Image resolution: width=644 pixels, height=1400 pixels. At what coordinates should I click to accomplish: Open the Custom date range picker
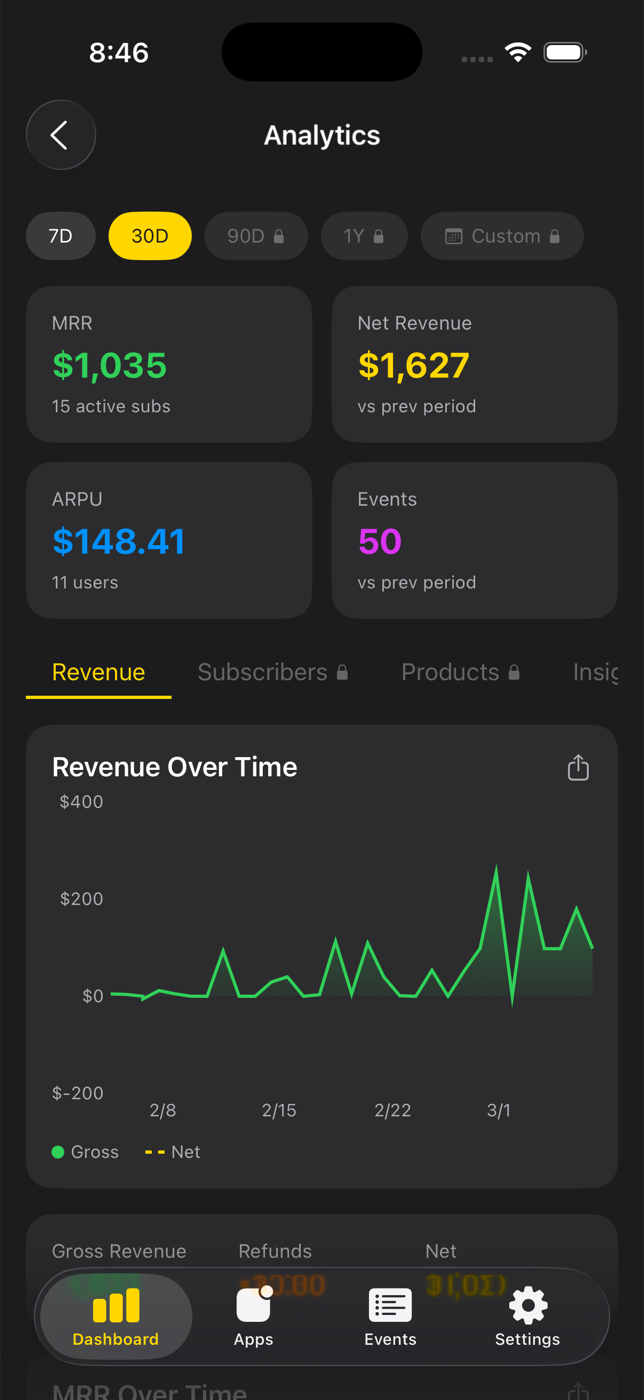(502, 236)
